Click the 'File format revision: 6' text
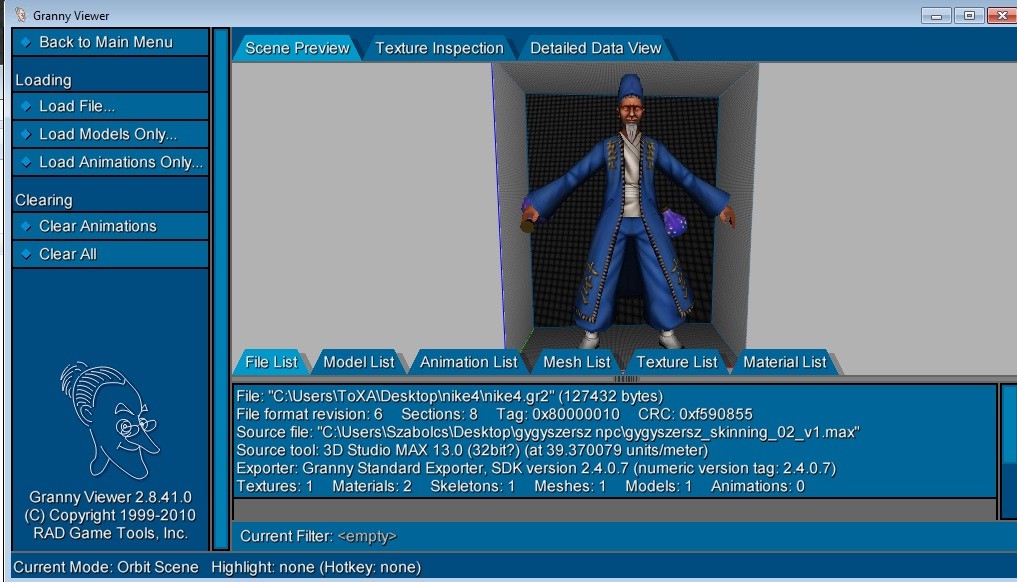 click(x=309, y=414)
